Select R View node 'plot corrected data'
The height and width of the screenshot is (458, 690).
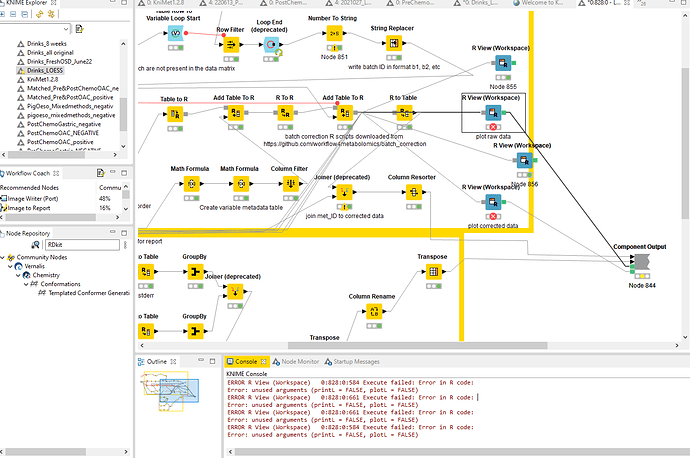[493, 202]
